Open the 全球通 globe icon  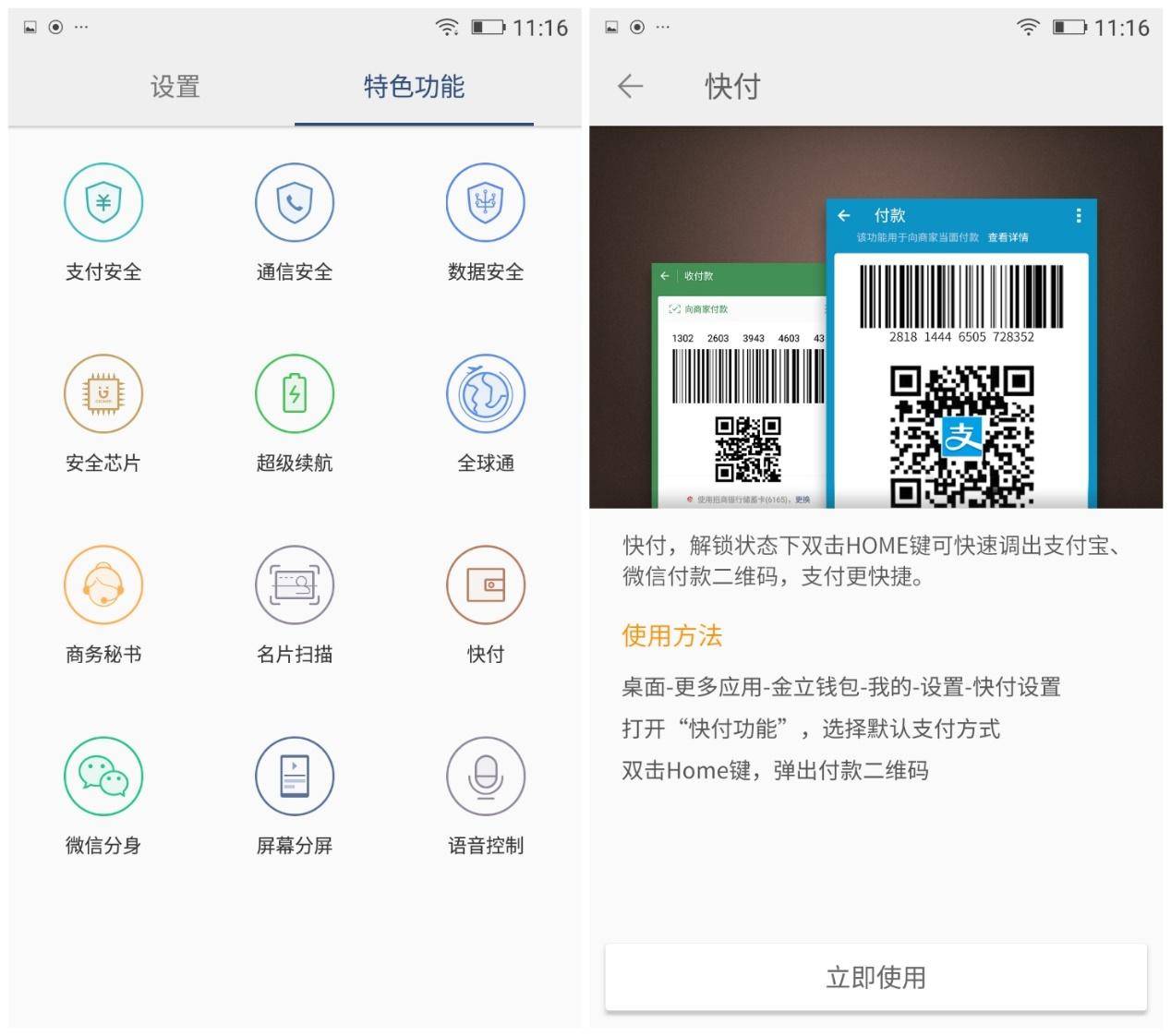pos(486,393)
